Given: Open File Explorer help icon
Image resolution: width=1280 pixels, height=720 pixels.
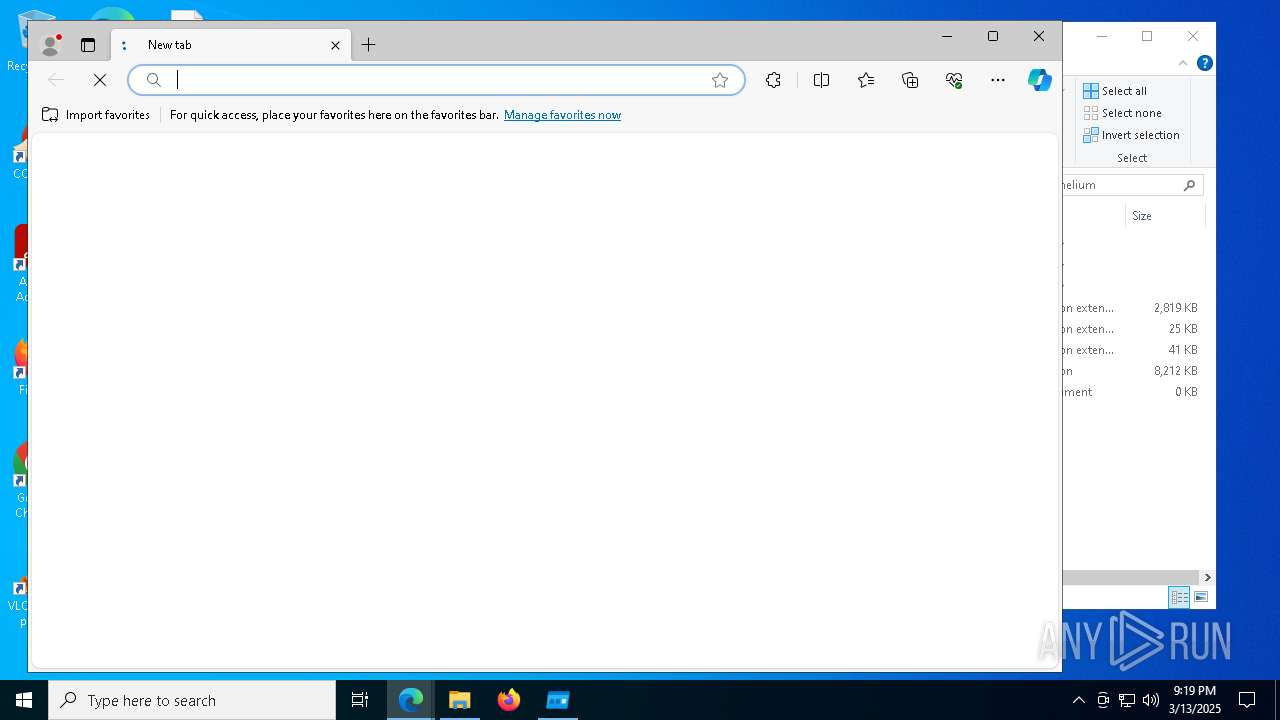Looking at the screenshot, I should tap(1205, 63).
